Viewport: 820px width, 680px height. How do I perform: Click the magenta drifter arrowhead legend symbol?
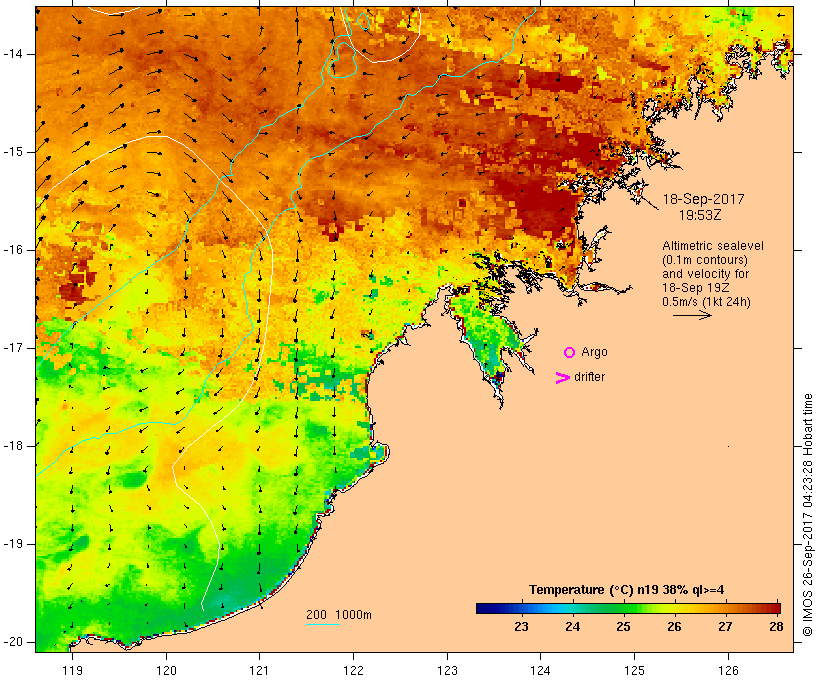click(563, 378)
